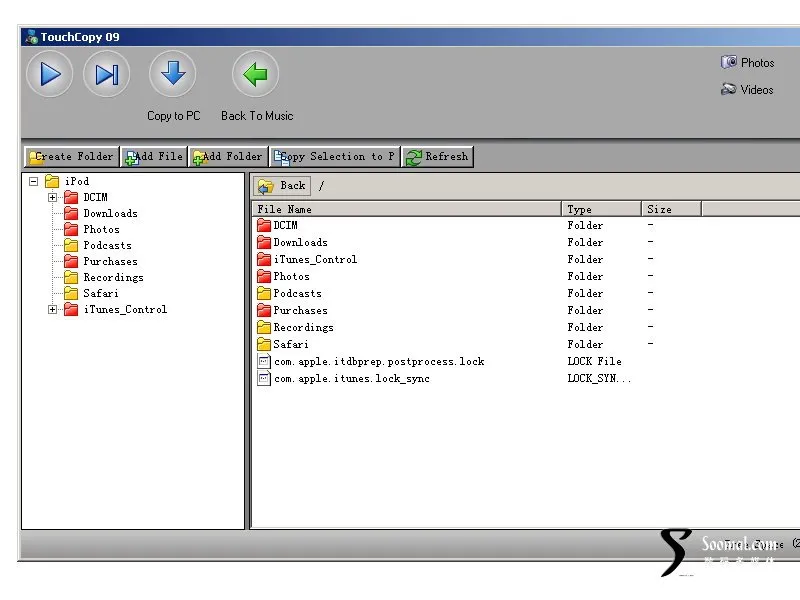Screen dimensions: 800x600
Task: Select Downloads in the folder tree
Action: [111, 213]
